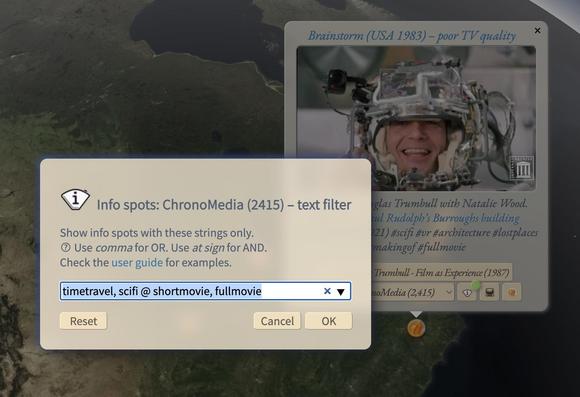Open the user guide link
Screen dimensions: 580x397
(x=137, y=263)
